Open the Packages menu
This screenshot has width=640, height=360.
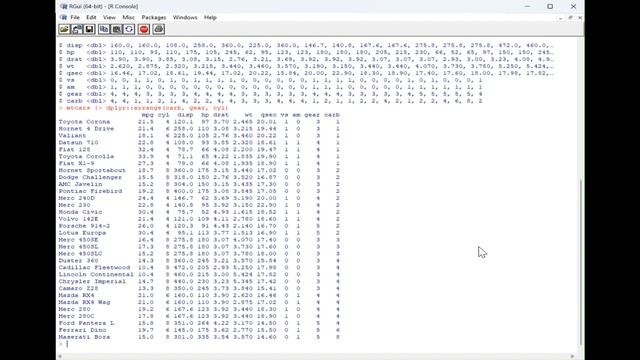tap(154, 18)
